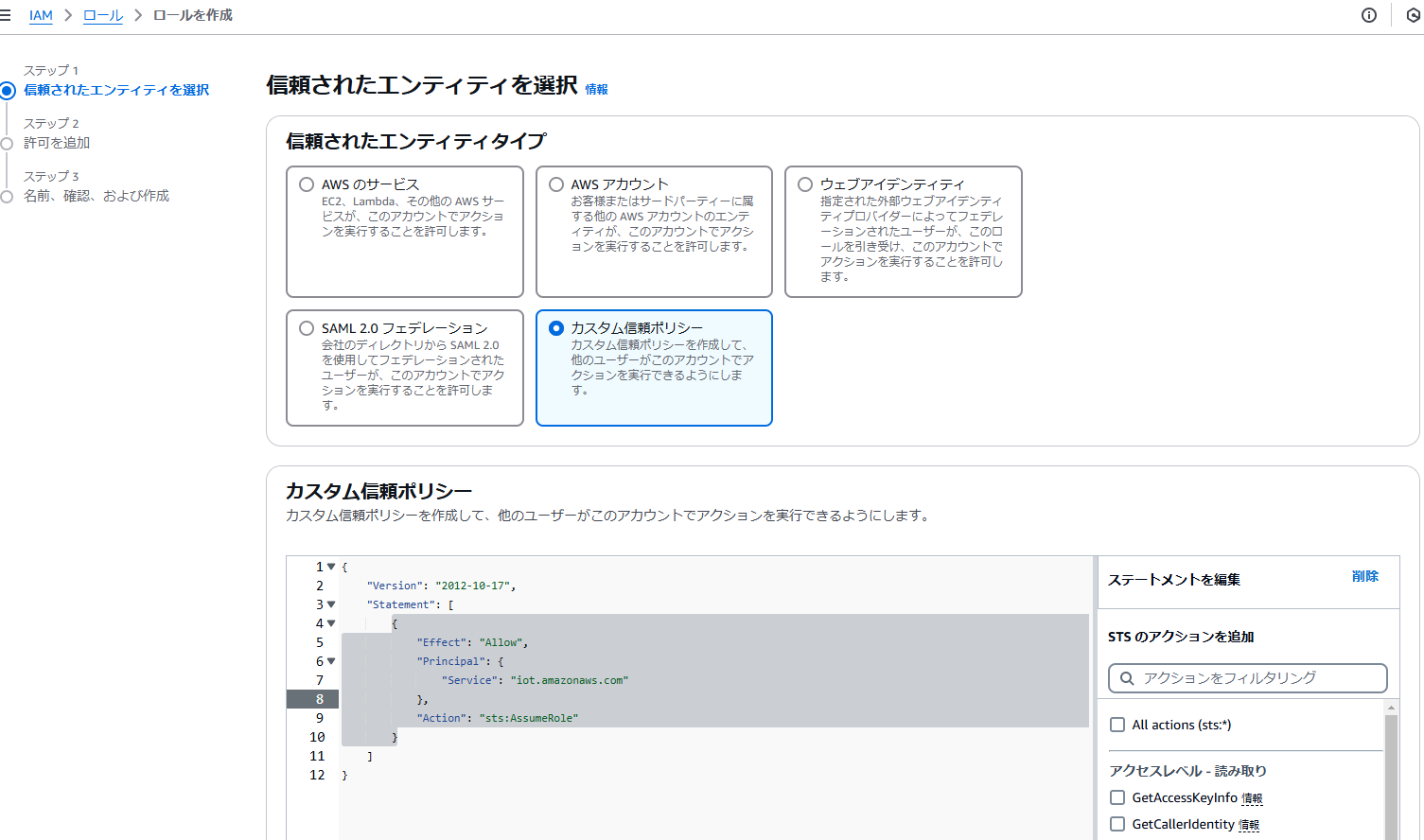Open the 情報 link next to page title
Viewport: 1424px width, 840px height.
pyautogui.click(x=596, y=89)
